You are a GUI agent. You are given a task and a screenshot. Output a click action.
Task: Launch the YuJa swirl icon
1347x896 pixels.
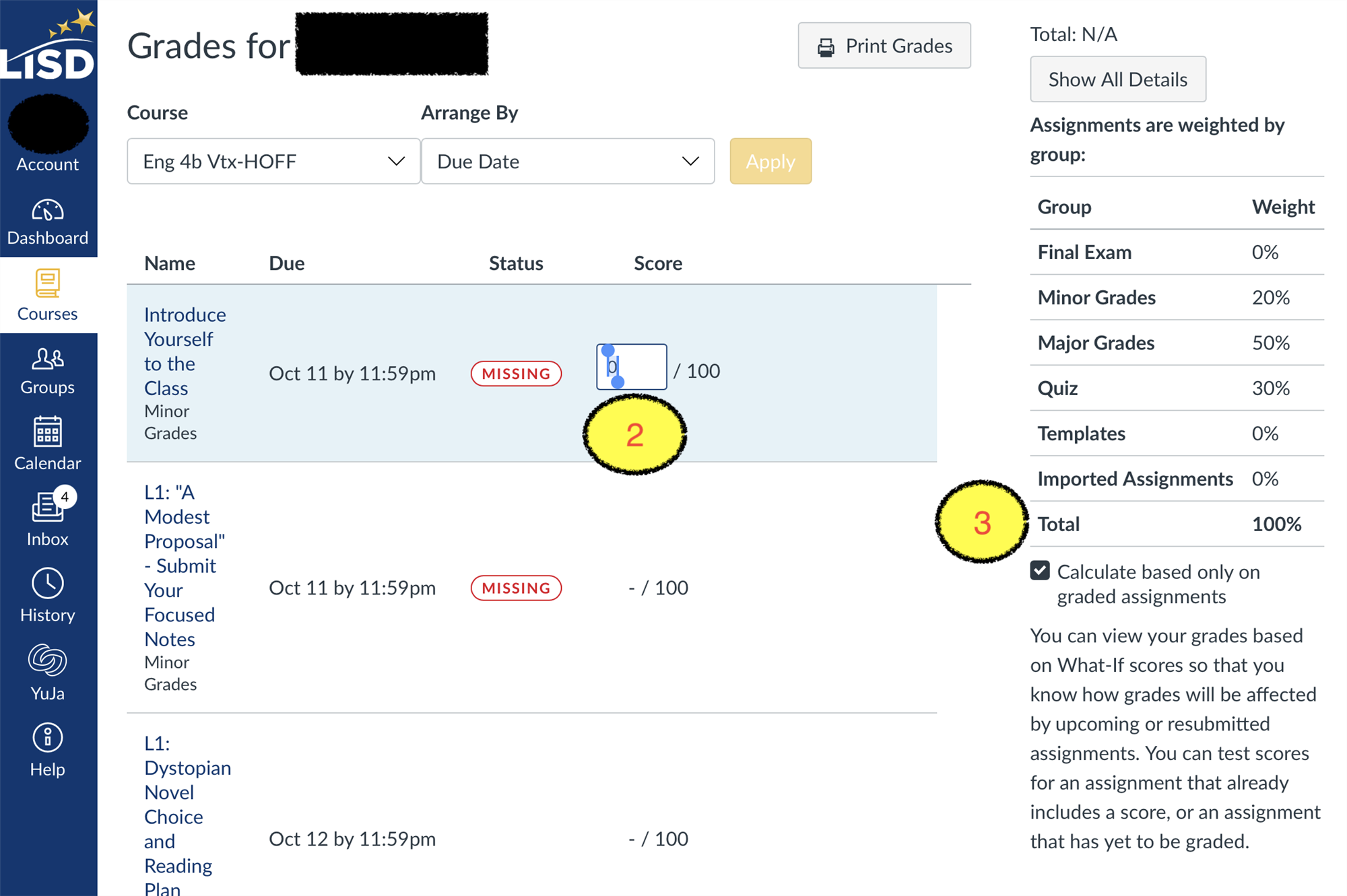(x=47, y=660)
